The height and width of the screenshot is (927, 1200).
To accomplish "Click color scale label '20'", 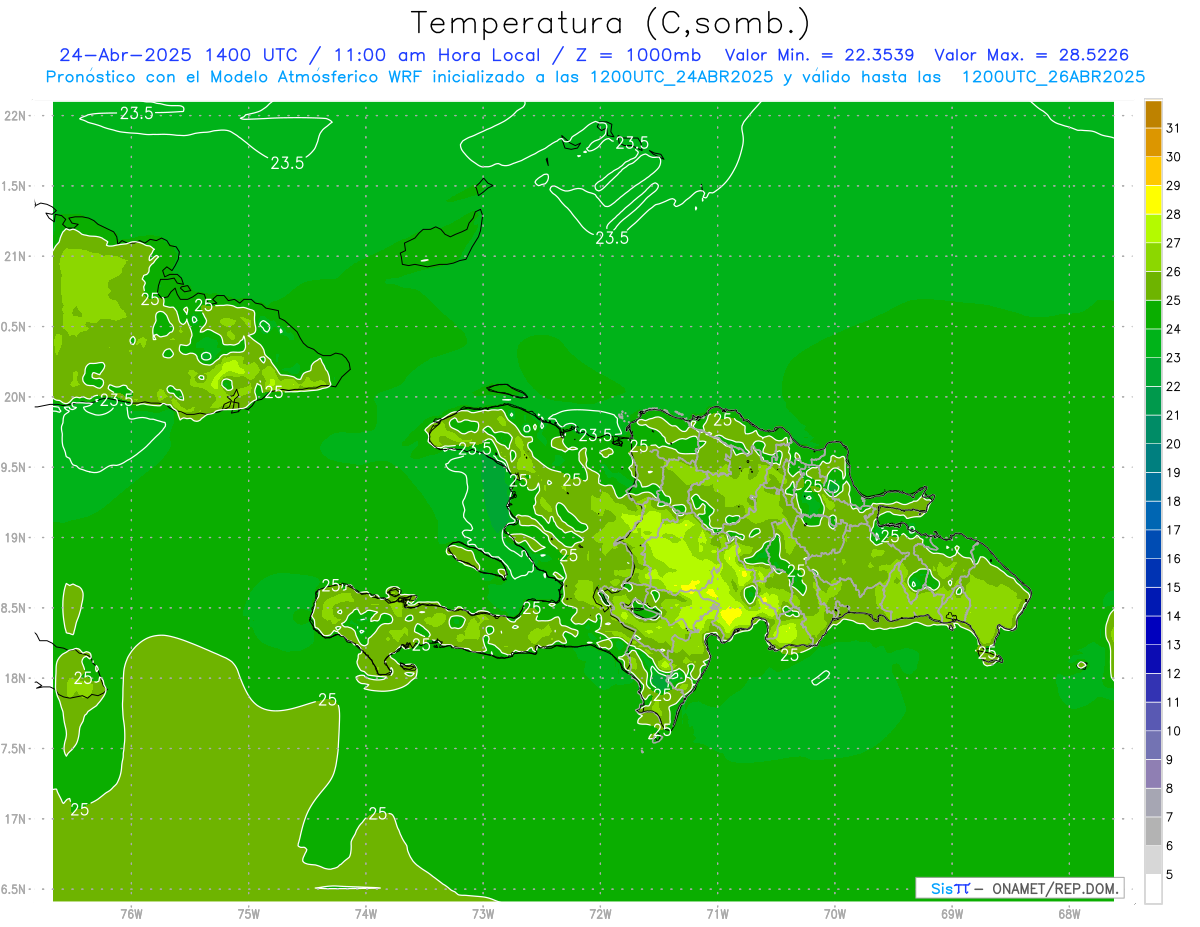I will tap(1174, 444).
